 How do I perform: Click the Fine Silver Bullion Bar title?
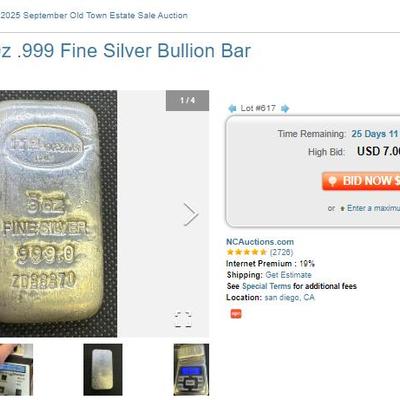(125, 51)
